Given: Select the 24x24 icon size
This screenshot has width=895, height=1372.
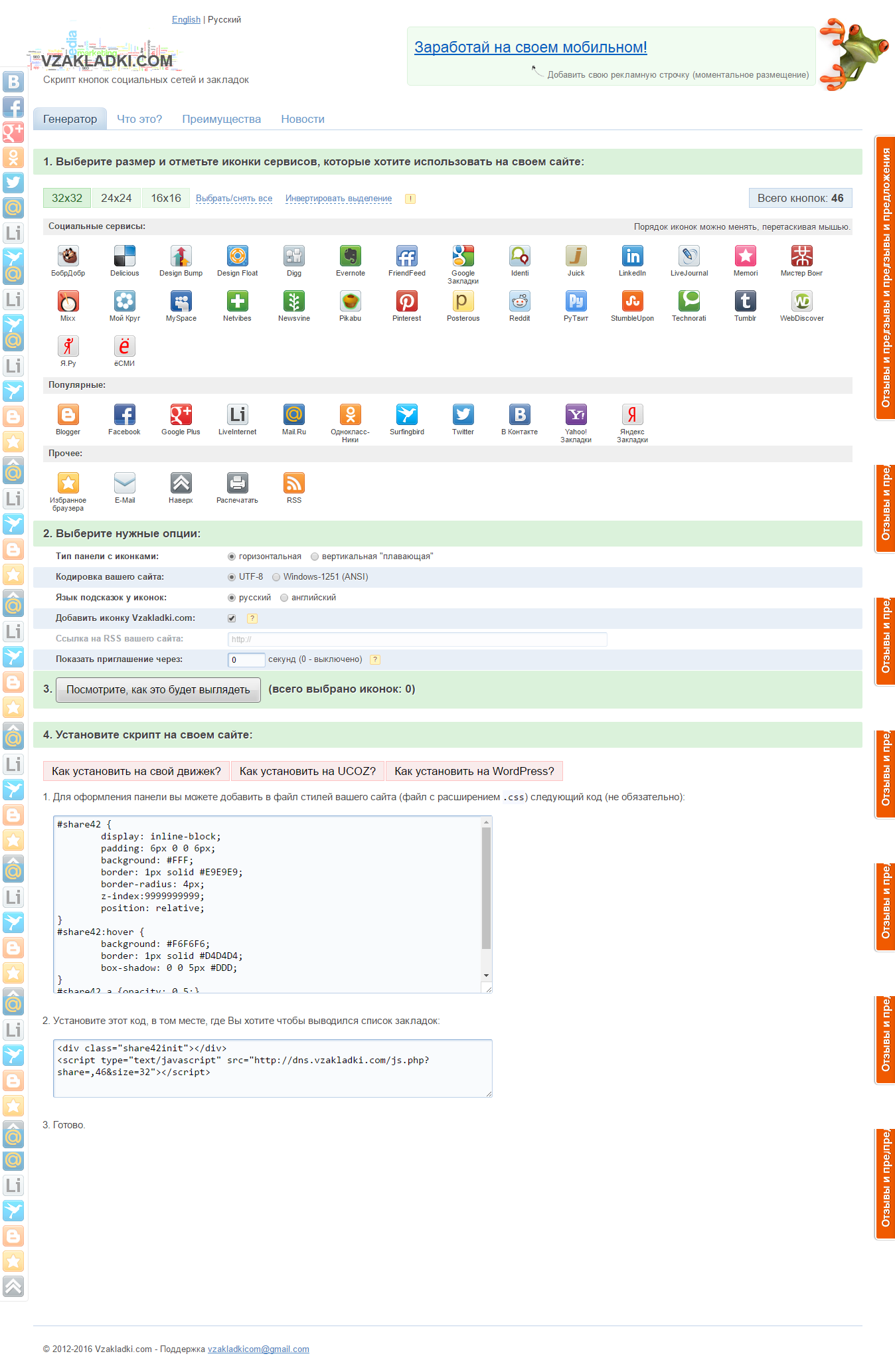Looking at the screenshot, I should pyautogui.click(x=116, y=198).
